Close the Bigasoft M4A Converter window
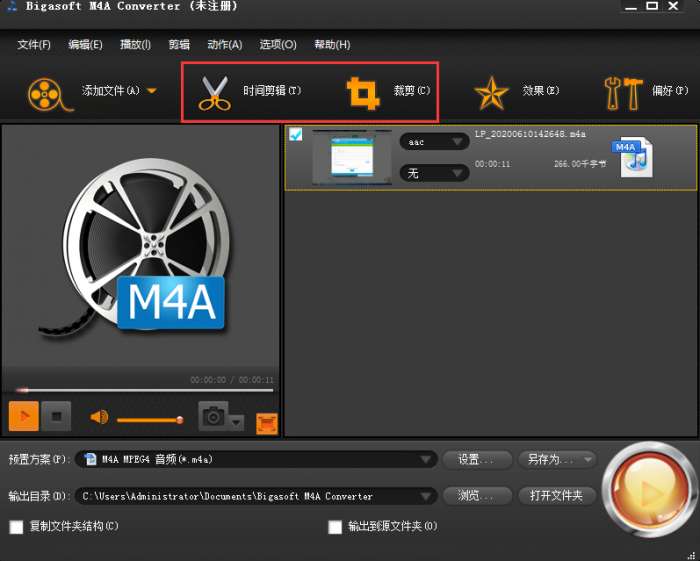This screenshot has width=700, height=561. [673, 6]
